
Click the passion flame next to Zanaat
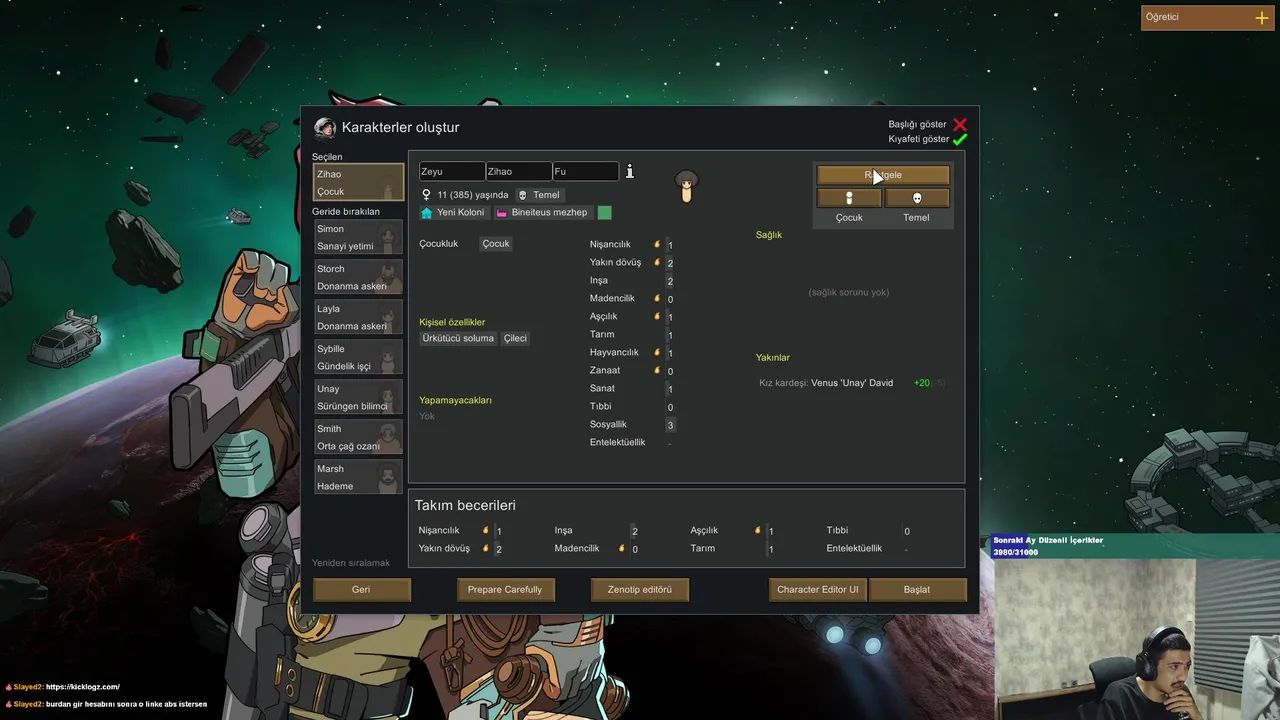[x=657, y=370]
